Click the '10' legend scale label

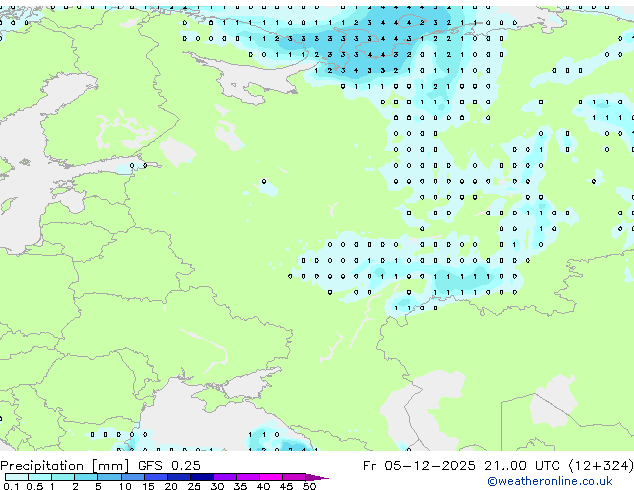pos(125,486)
